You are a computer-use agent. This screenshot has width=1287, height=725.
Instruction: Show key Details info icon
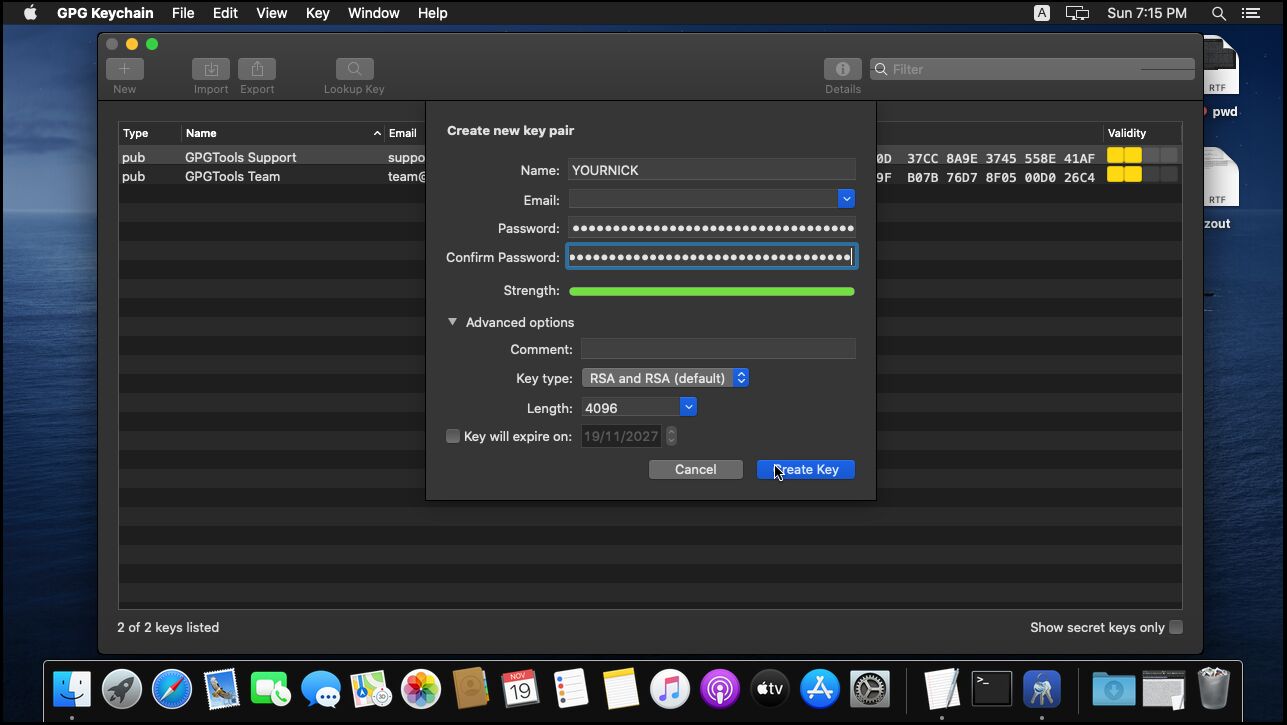pyautogui.click(x=842, y=69)
